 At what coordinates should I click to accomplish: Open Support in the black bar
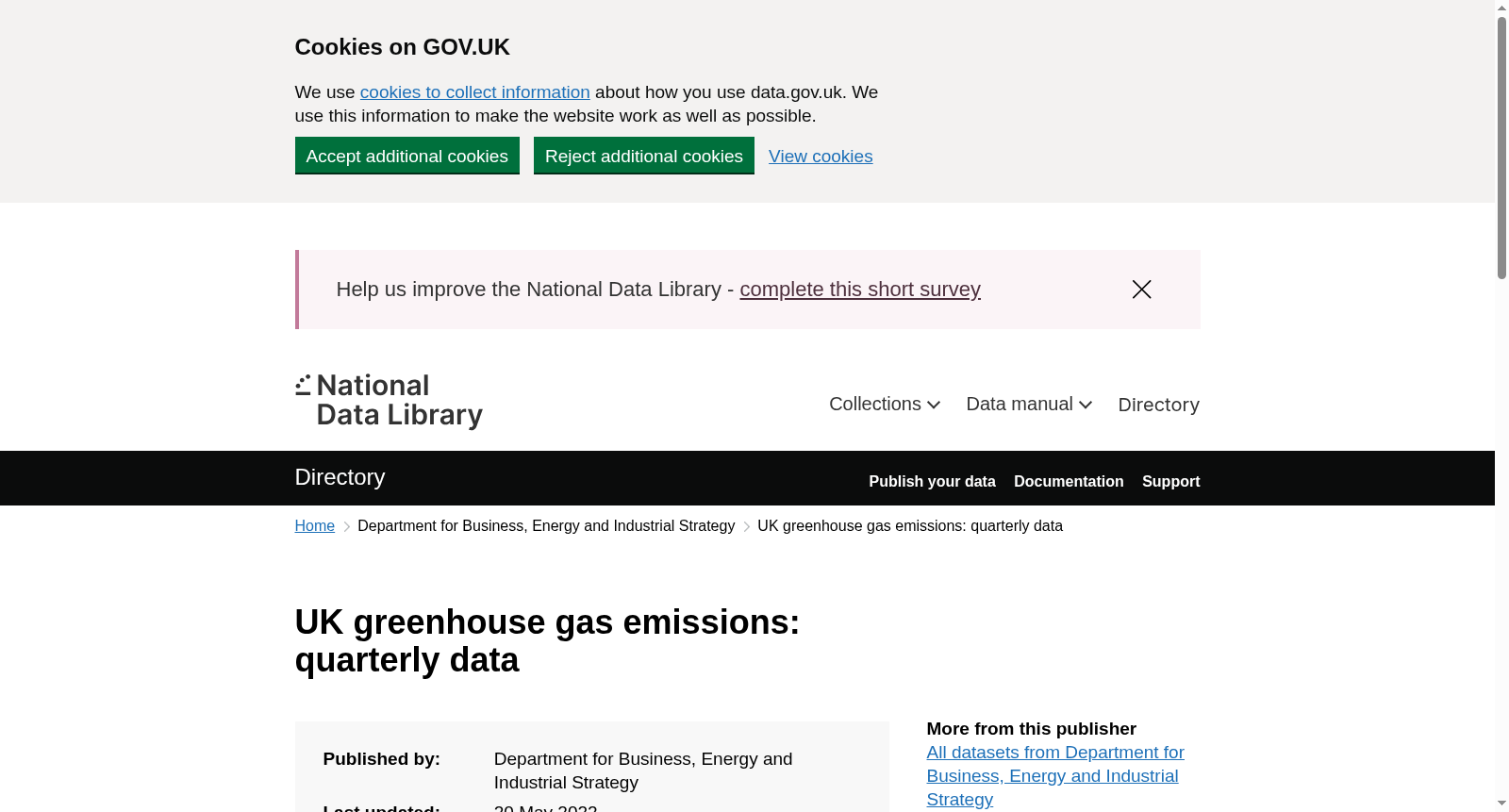pyautogui.click(x=1170, y=481)
